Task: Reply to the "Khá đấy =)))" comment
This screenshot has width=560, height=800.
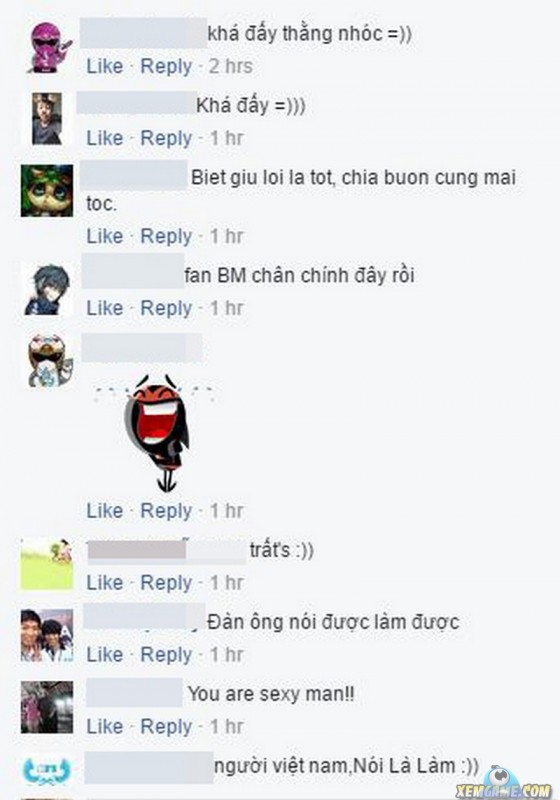Action: pyautogui.click(x=166, y=139)
